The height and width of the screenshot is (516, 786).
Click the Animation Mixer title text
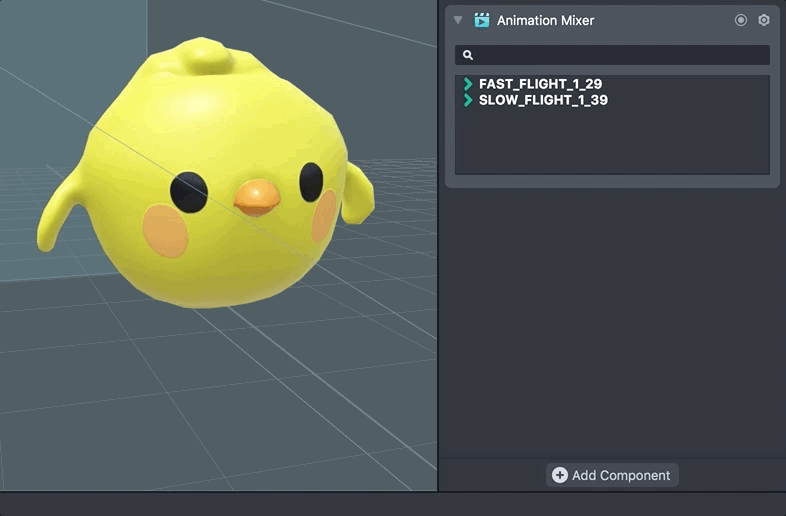tap(545, 20)
